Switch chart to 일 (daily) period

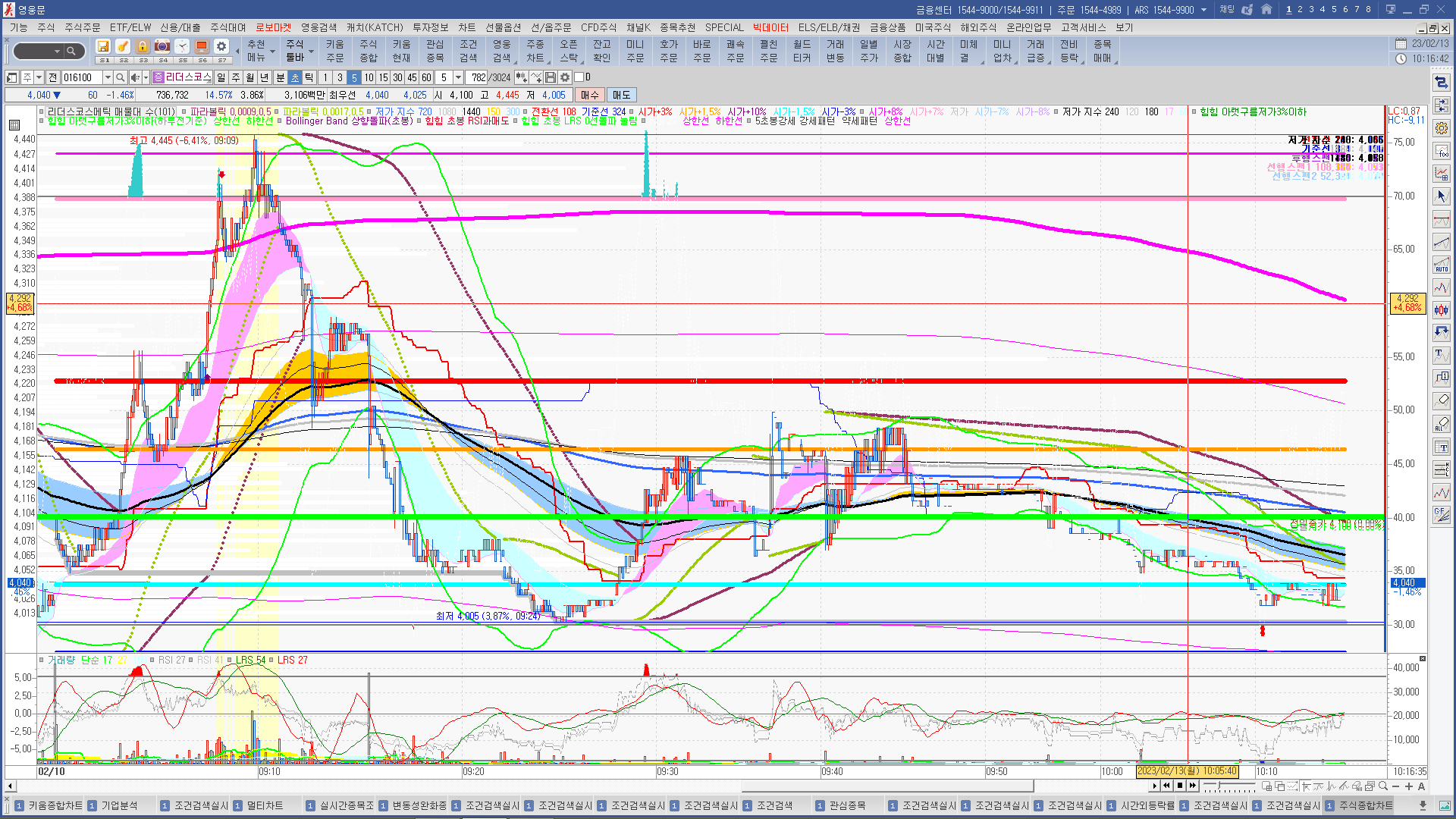pos(221,77)
